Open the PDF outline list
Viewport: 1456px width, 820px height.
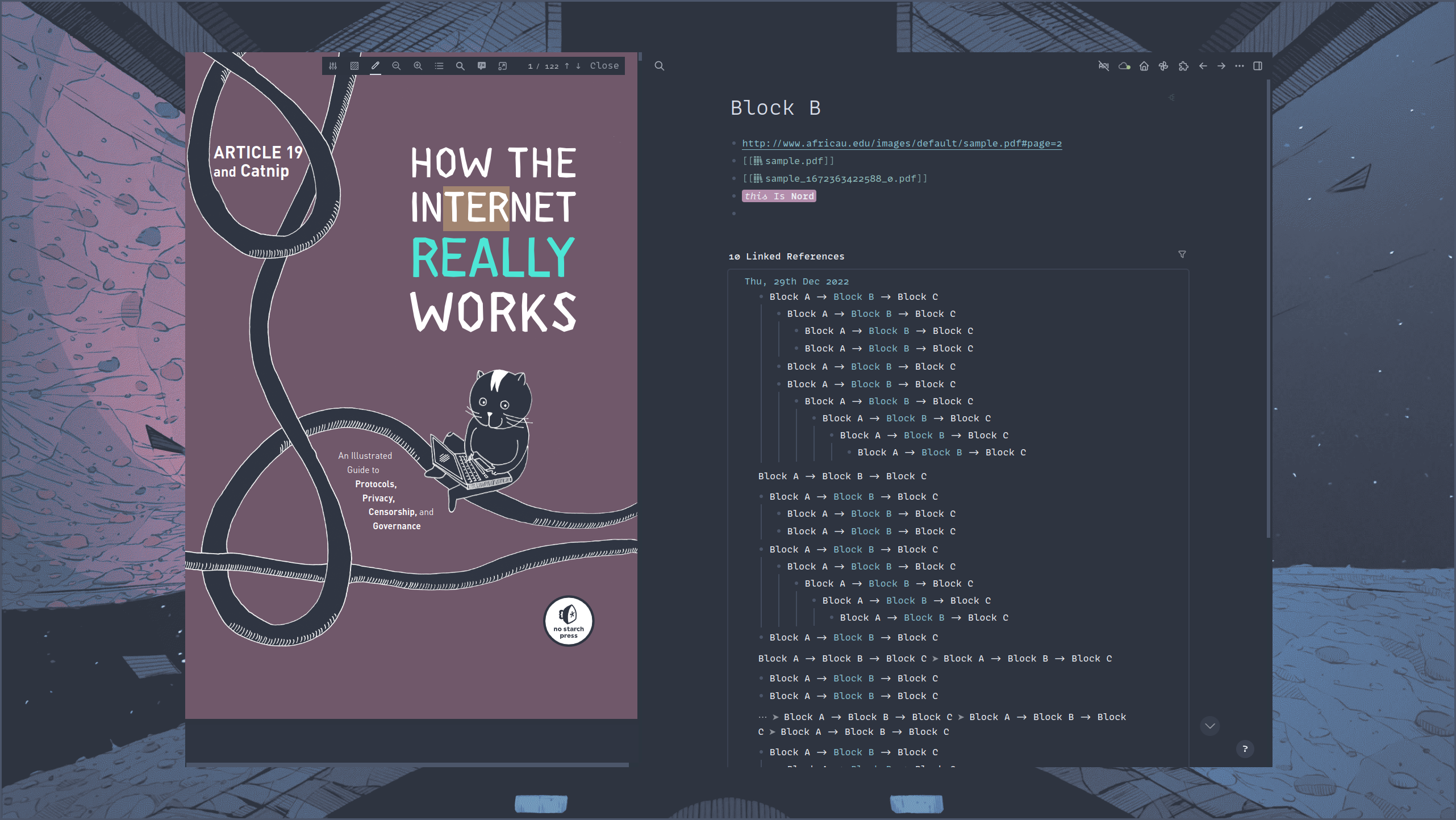pos(439,66)
